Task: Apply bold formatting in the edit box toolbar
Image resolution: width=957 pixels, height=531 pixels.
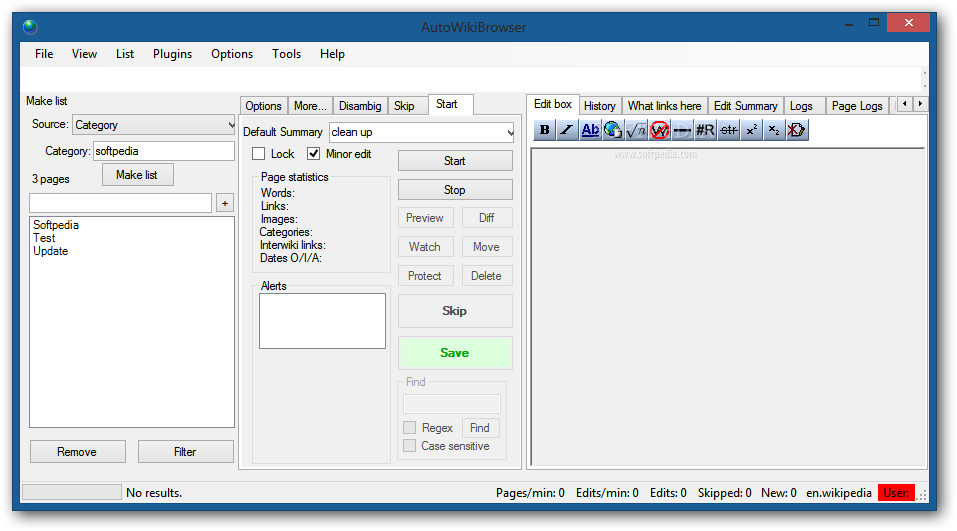Action: click(x=544, y=130)
